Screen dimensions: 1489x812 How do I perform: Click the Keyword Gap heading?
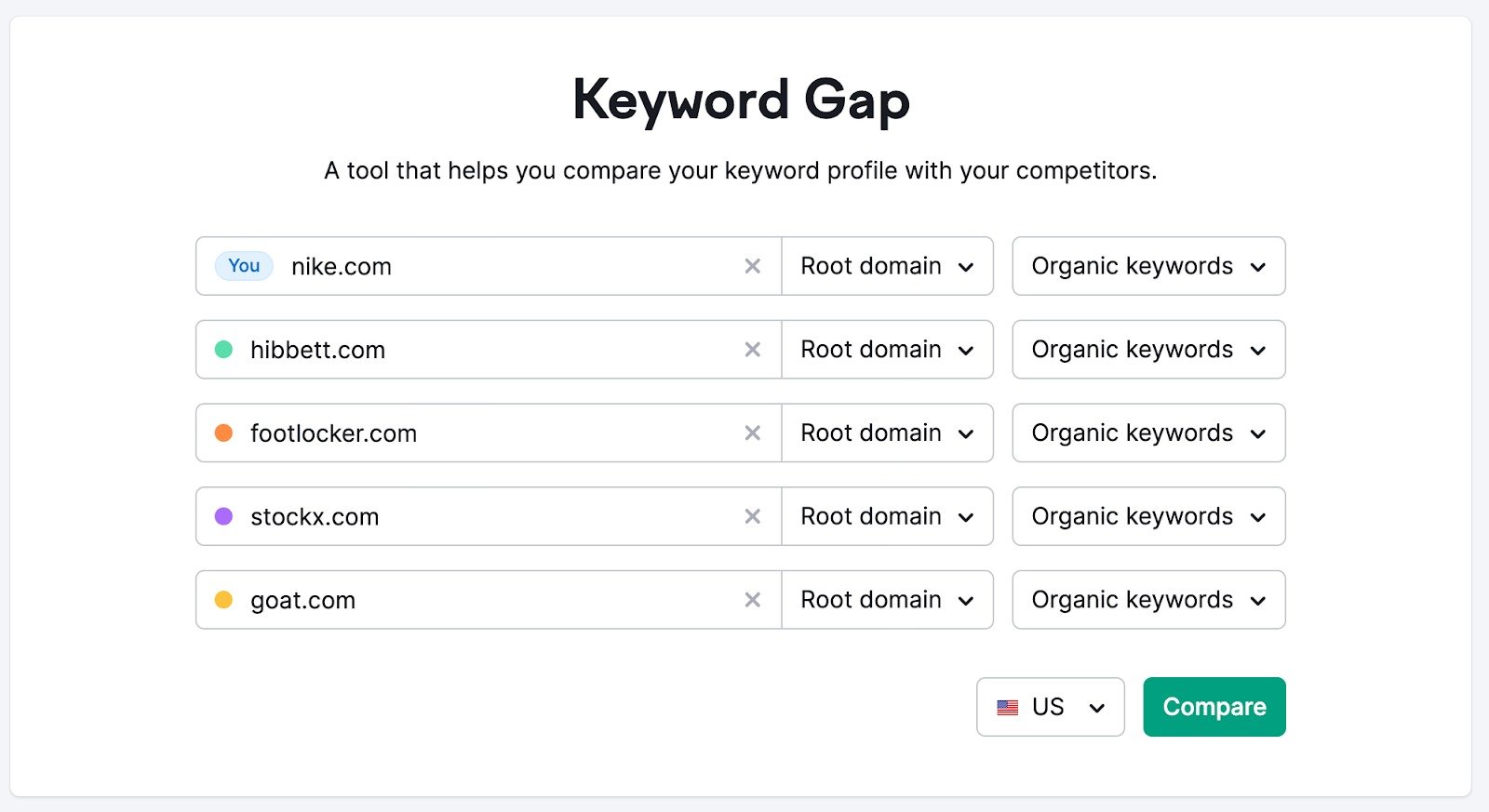coord(742,99)
